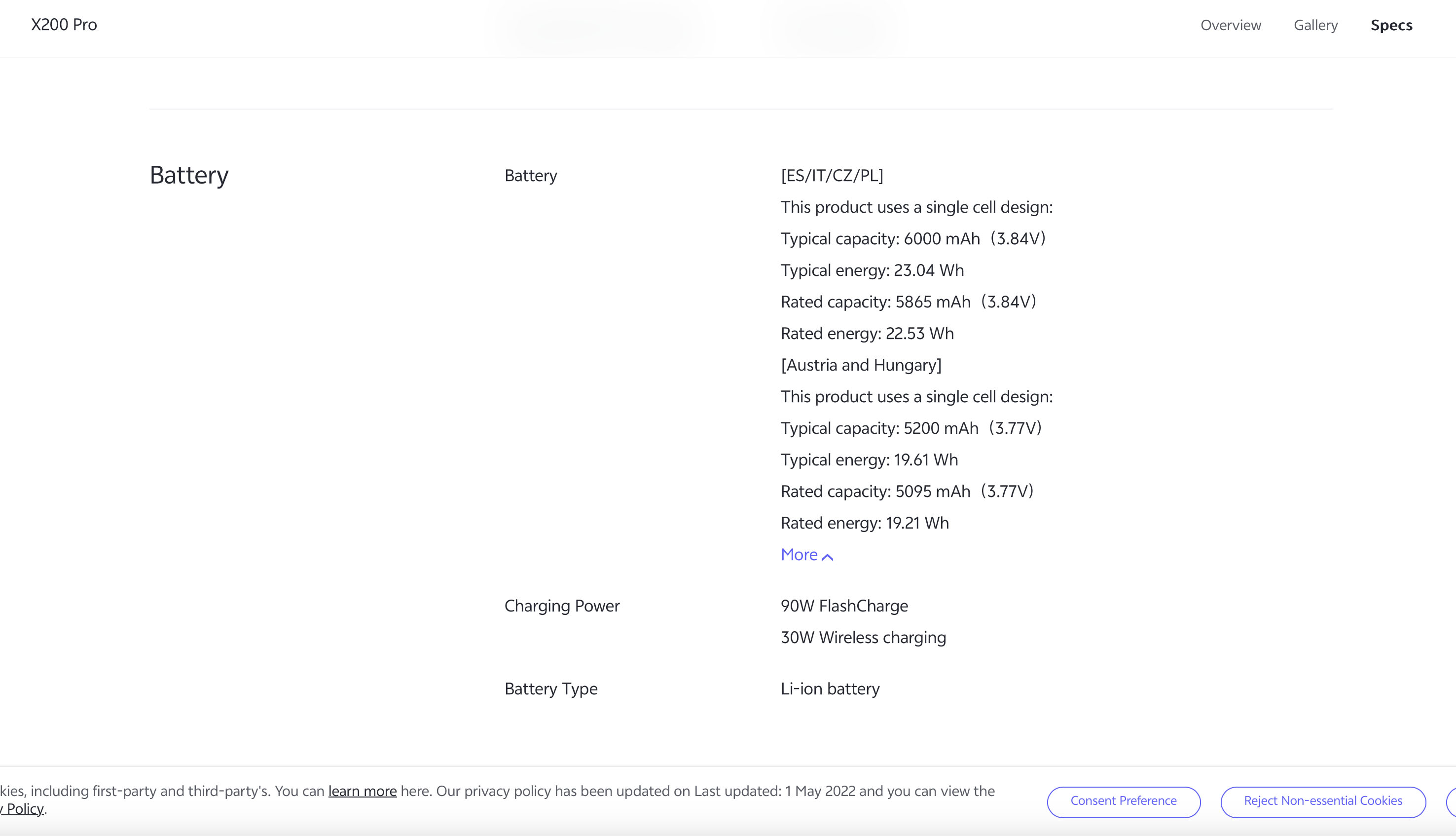Select the Specs tab
Screen dimensions: 1456x836
tap(1391, 25)
